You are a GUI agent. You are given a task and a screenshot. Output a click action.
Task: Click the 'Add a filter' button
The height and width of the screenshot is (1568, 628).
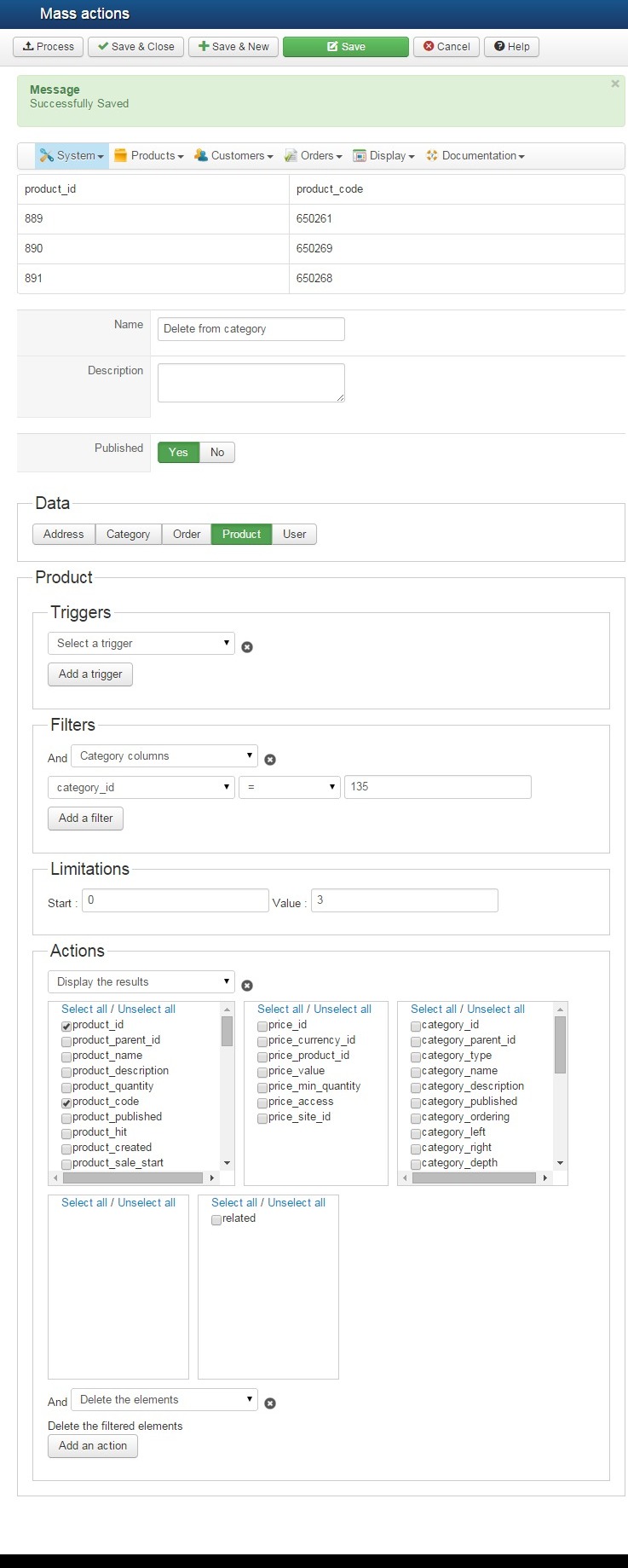(85, 819)
